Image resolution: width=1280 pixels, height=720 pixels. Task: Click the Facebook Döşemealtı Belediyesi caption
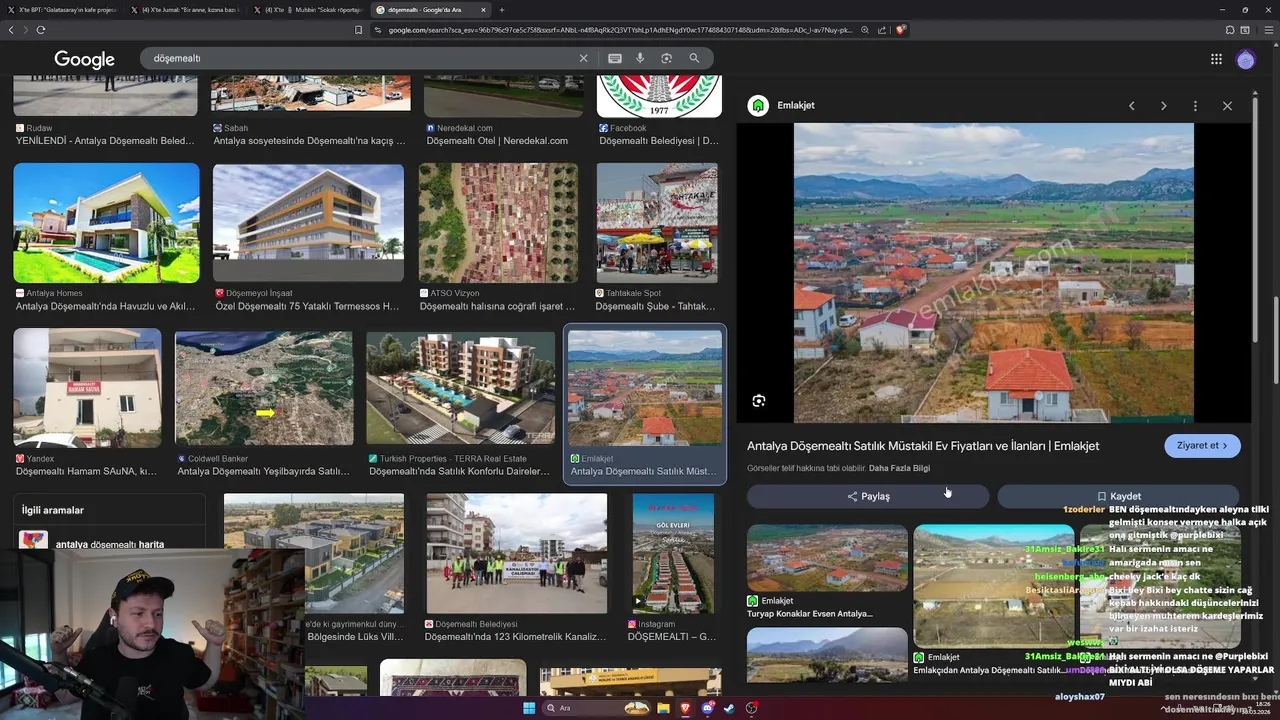point(658,141)
